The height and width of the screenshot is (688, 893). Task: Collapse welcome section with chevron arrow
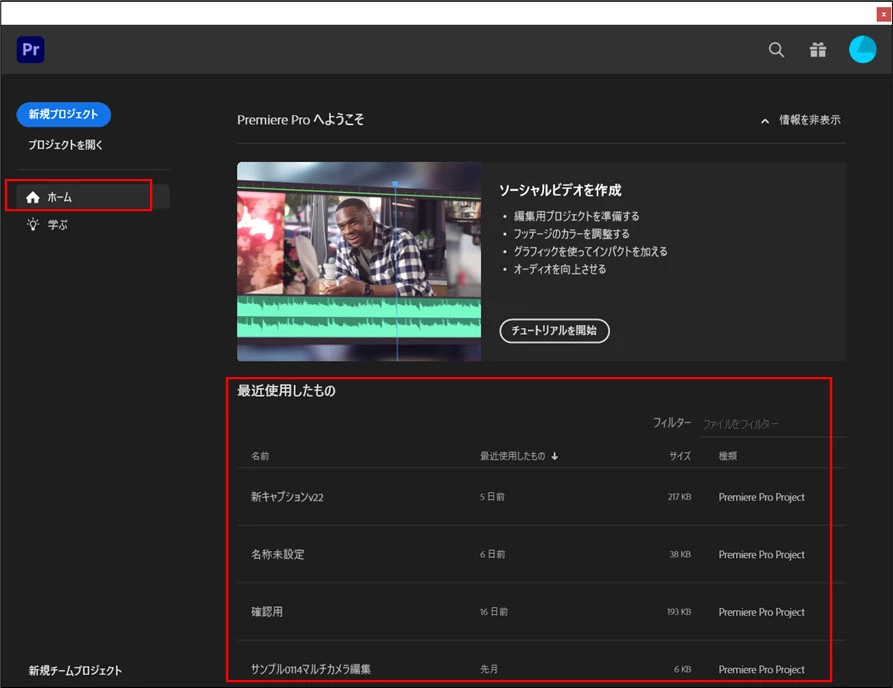pyautogui.click(x=765, y=121)
